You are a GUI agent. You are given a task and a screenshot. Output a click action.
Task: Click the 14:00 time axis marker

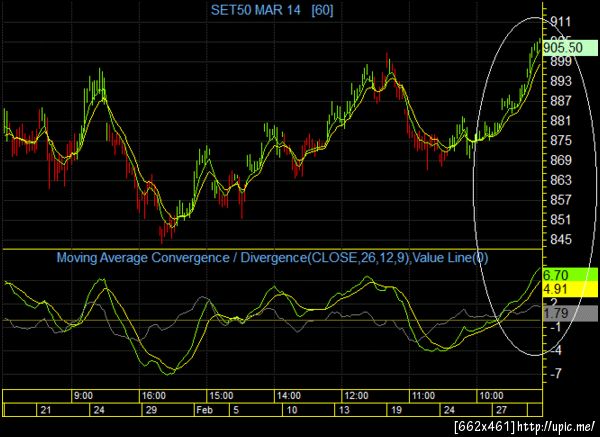(x=289, y=396)
